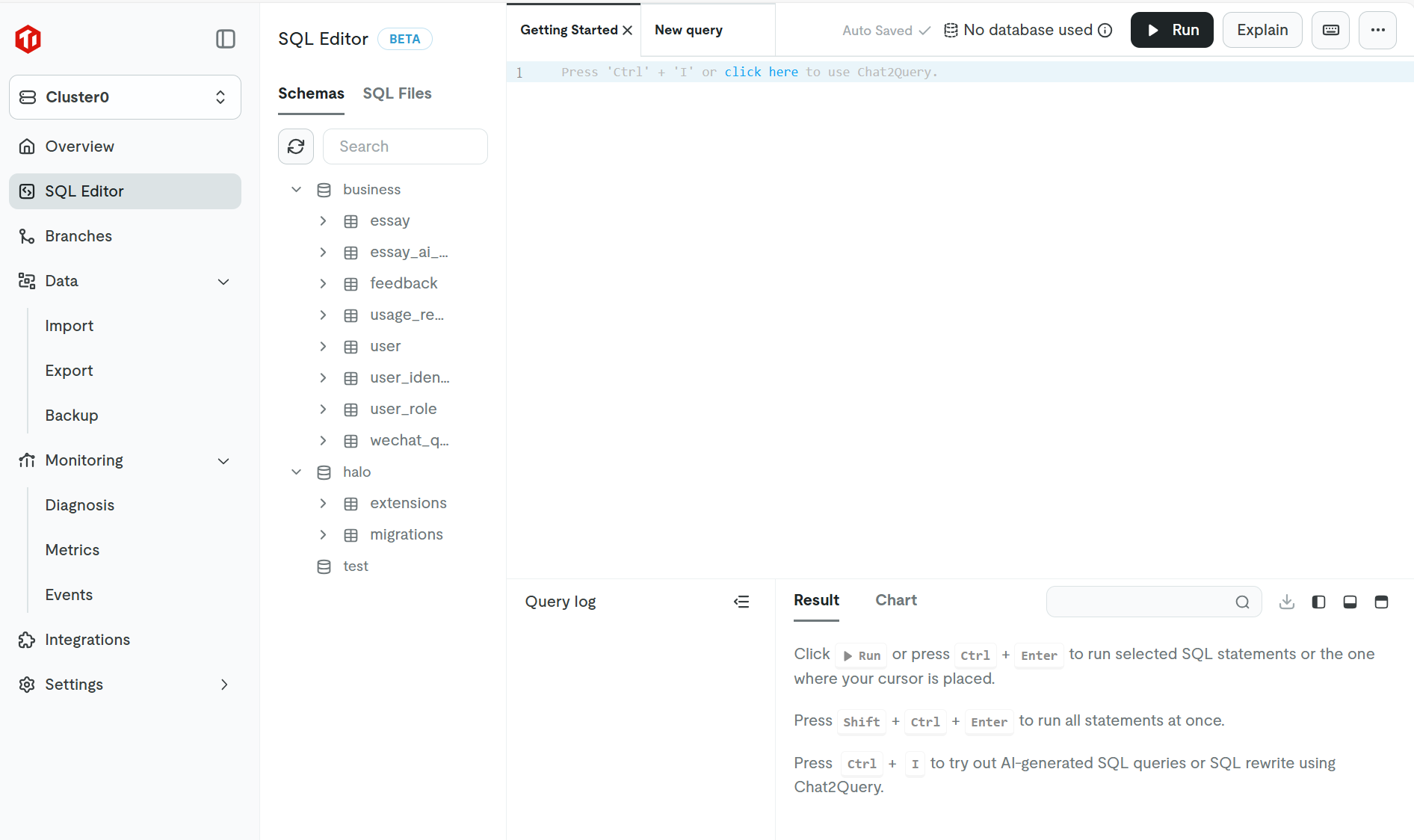
Task: Switch to the SQL Files tab
Action: (397, 93)
